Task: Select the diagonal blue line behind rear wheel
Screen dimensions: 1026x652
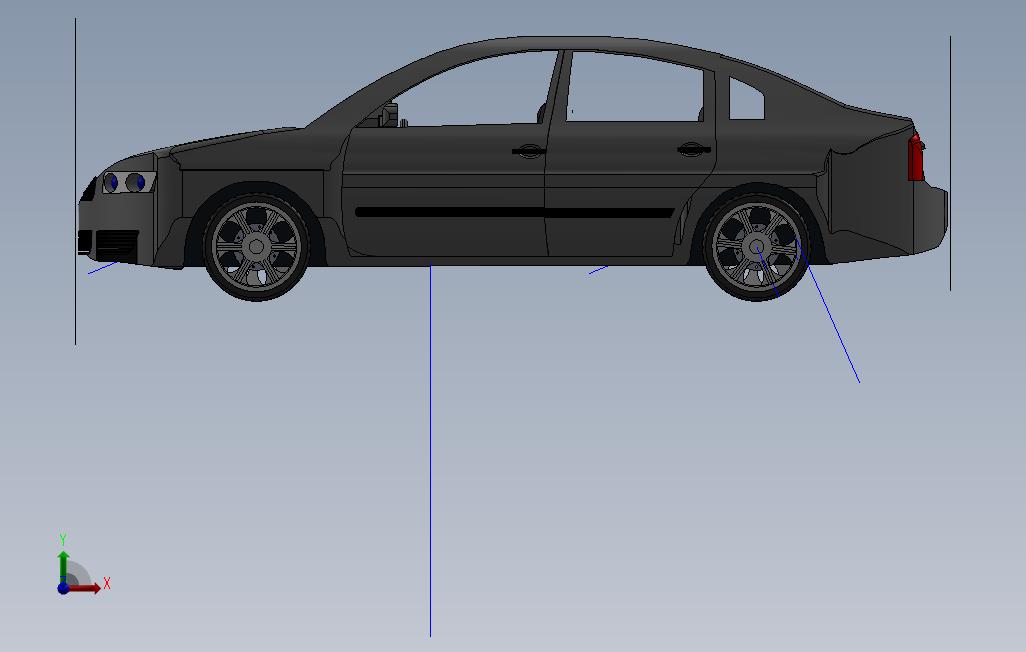Action: click(828, 311)
